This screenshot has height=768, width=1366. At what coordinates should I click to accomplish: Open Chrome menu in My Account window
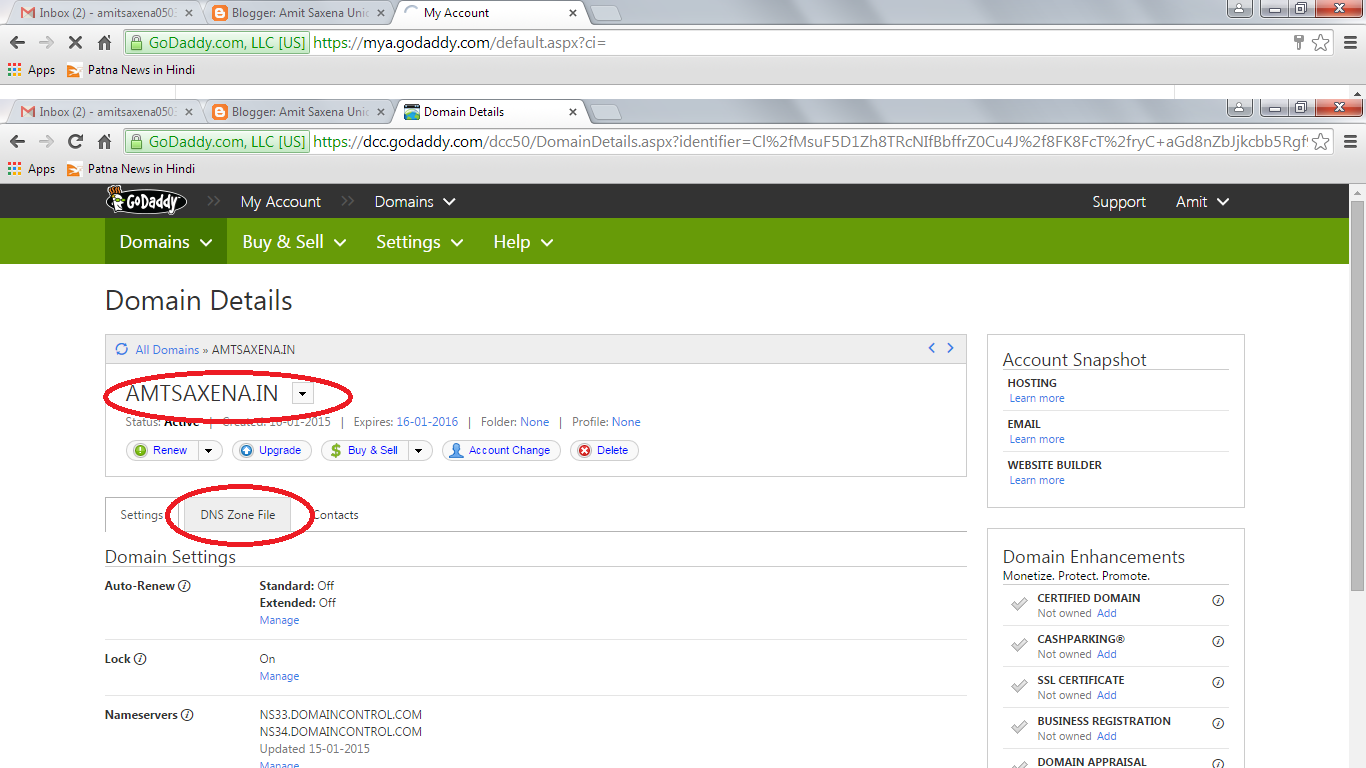[x=1350, y=42]
